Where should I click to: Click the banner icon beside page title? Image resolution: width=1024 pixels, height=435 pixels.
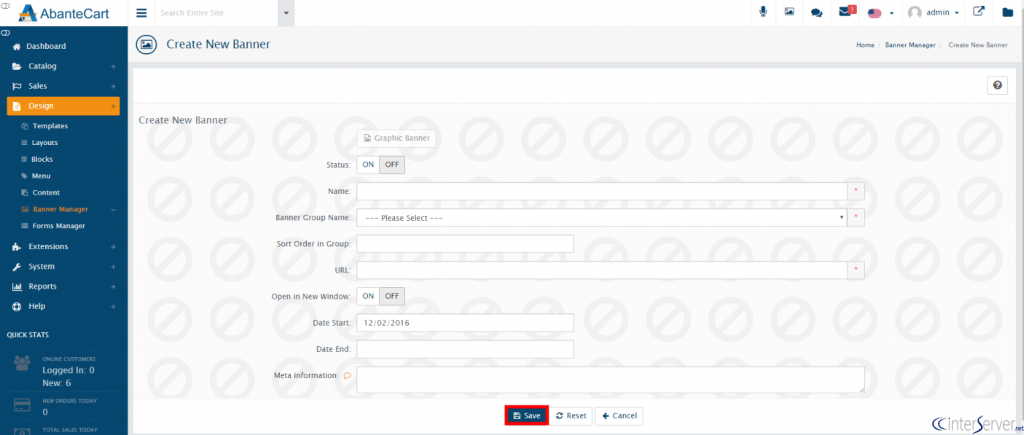point(146,44)
